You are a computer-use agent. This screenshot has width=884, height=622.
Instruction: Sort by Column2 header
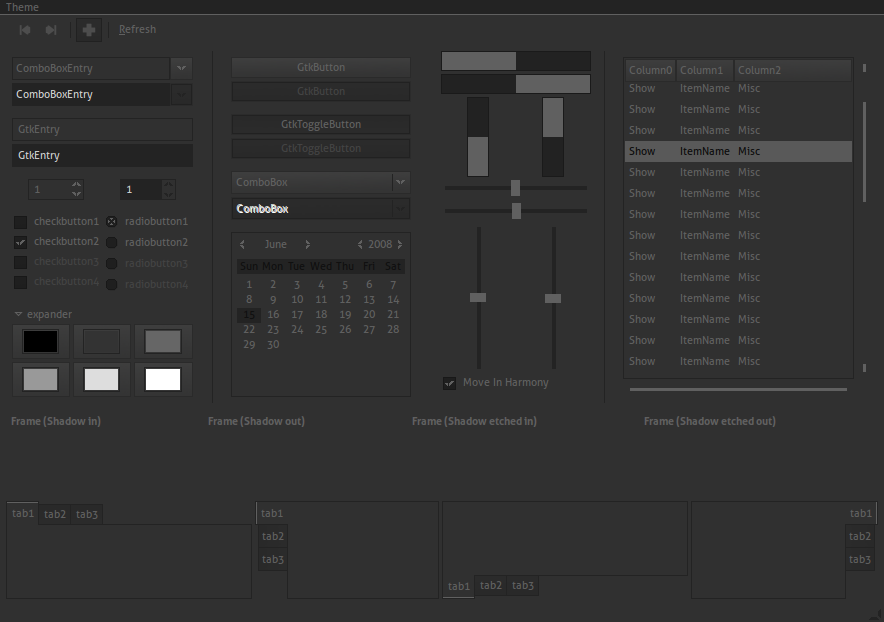click(793, 70)
